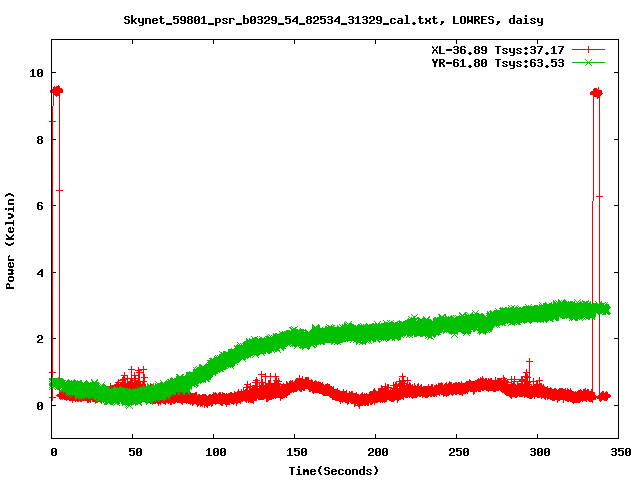Click the green cross legend sample line
Image resolution: width=640 pixels, height=480 pixels.
[588, 63]
